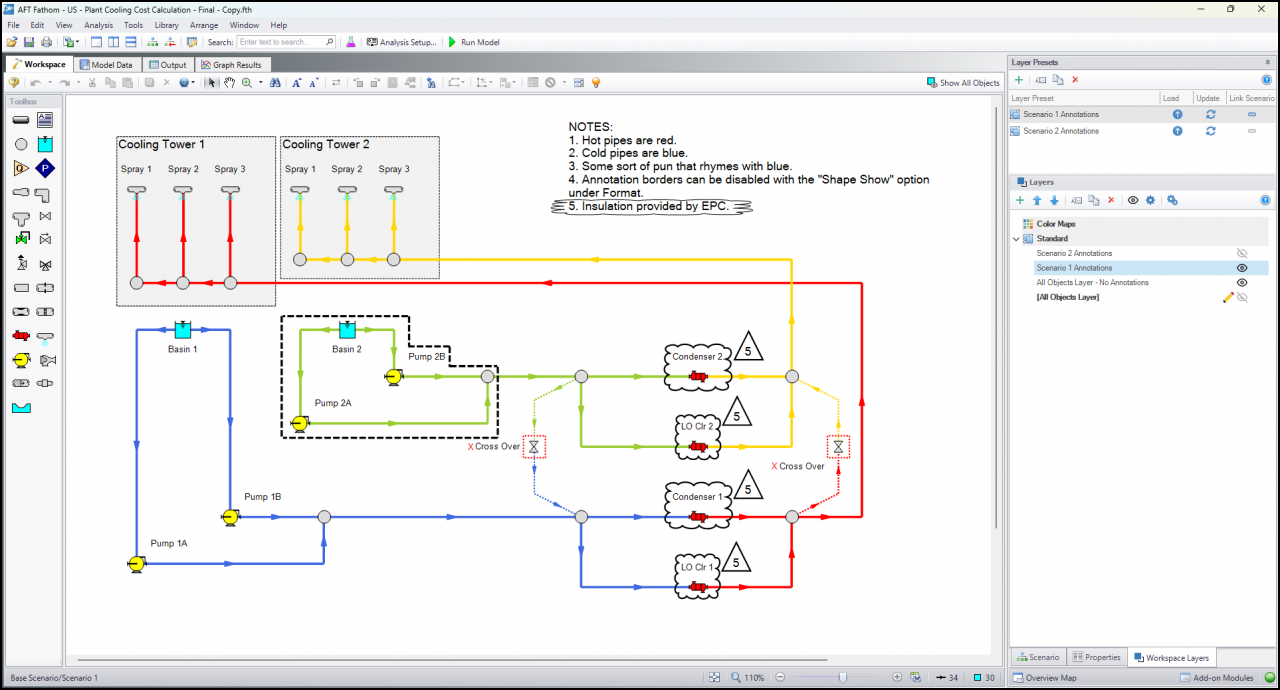Add a new layer preset with plus icon
This screenshot has height=690, width=1280.
click(1019, 80)
